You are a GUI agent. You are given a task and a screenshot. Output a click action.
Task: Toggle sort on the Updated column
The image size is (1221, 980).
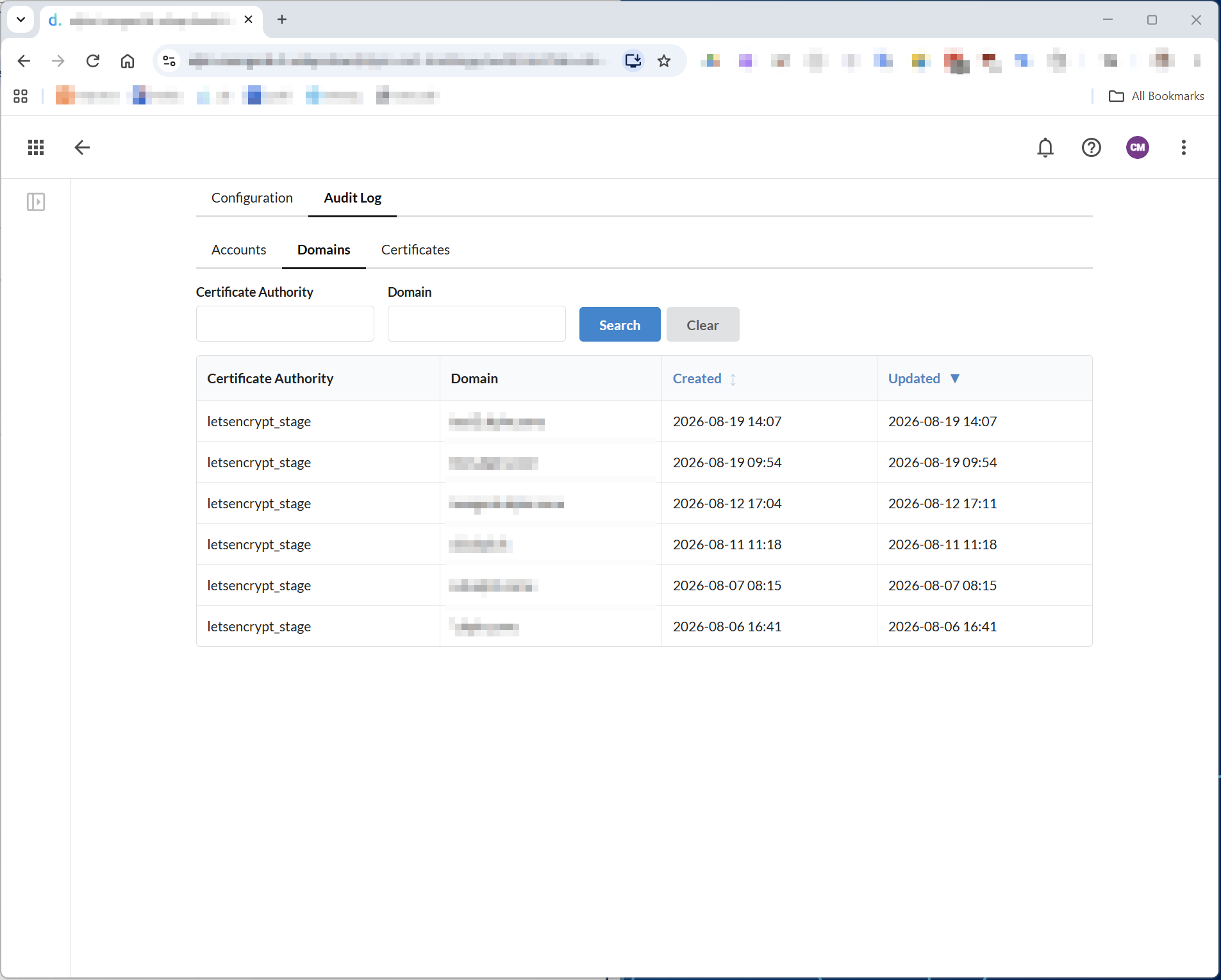pyautogui.click(x=924, y=379)
